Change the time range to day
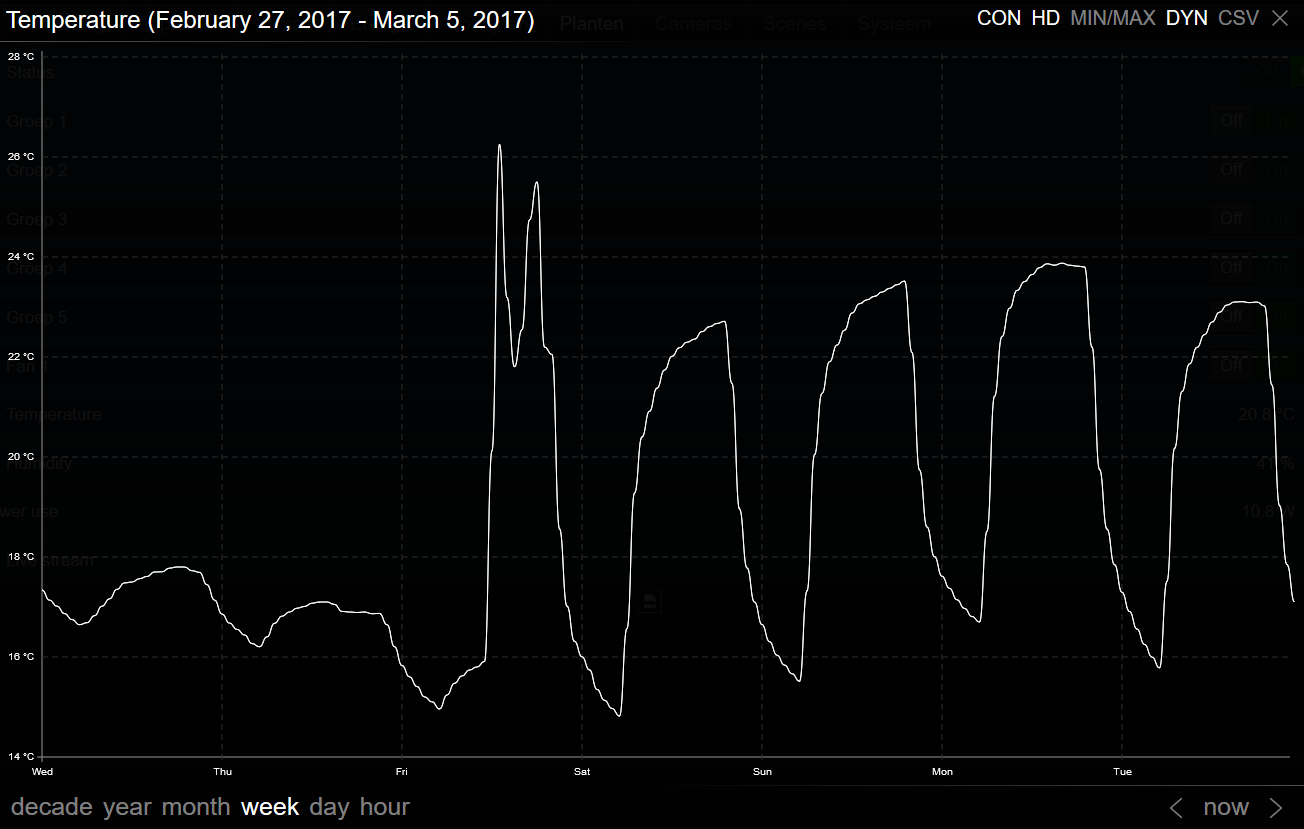 (330, 807)
